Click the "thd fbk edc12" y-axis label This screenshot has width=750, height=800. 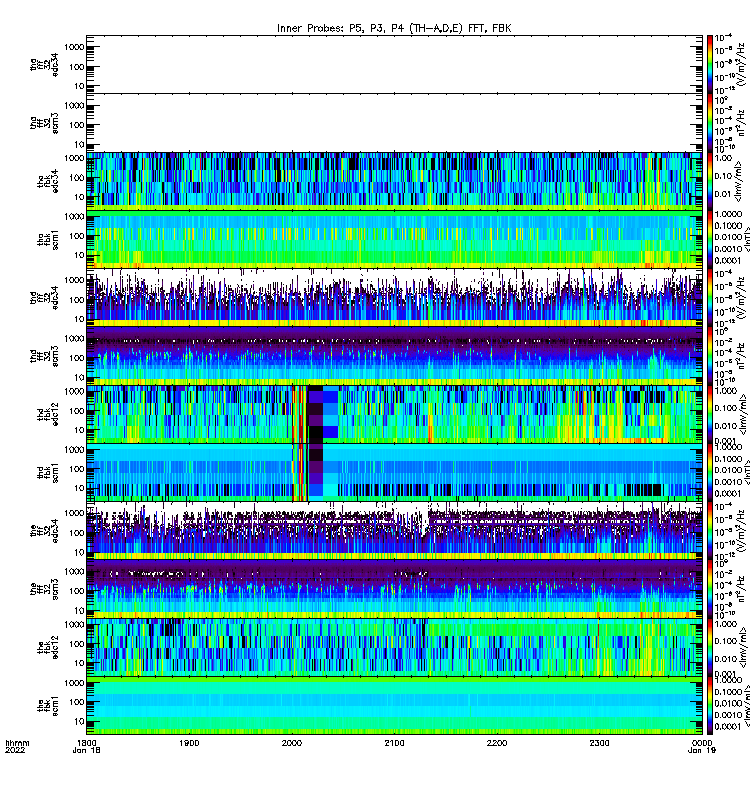pyautogui.click(x=48, y=414)
